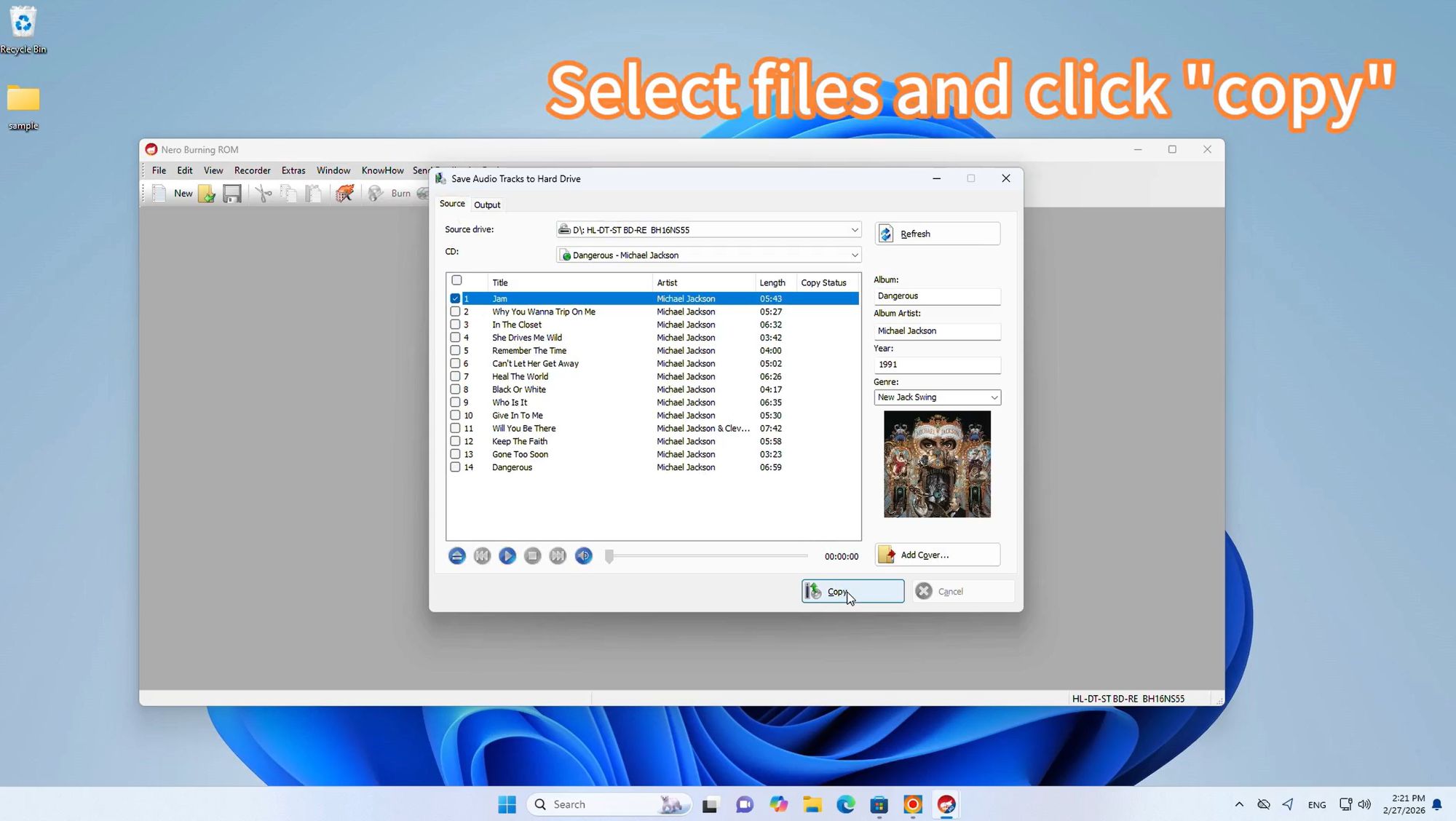Image resolution: width=1456 pixels, height=821 pixels.
Task: Click the Save icon in Nero toolbar
Action: 232,194
